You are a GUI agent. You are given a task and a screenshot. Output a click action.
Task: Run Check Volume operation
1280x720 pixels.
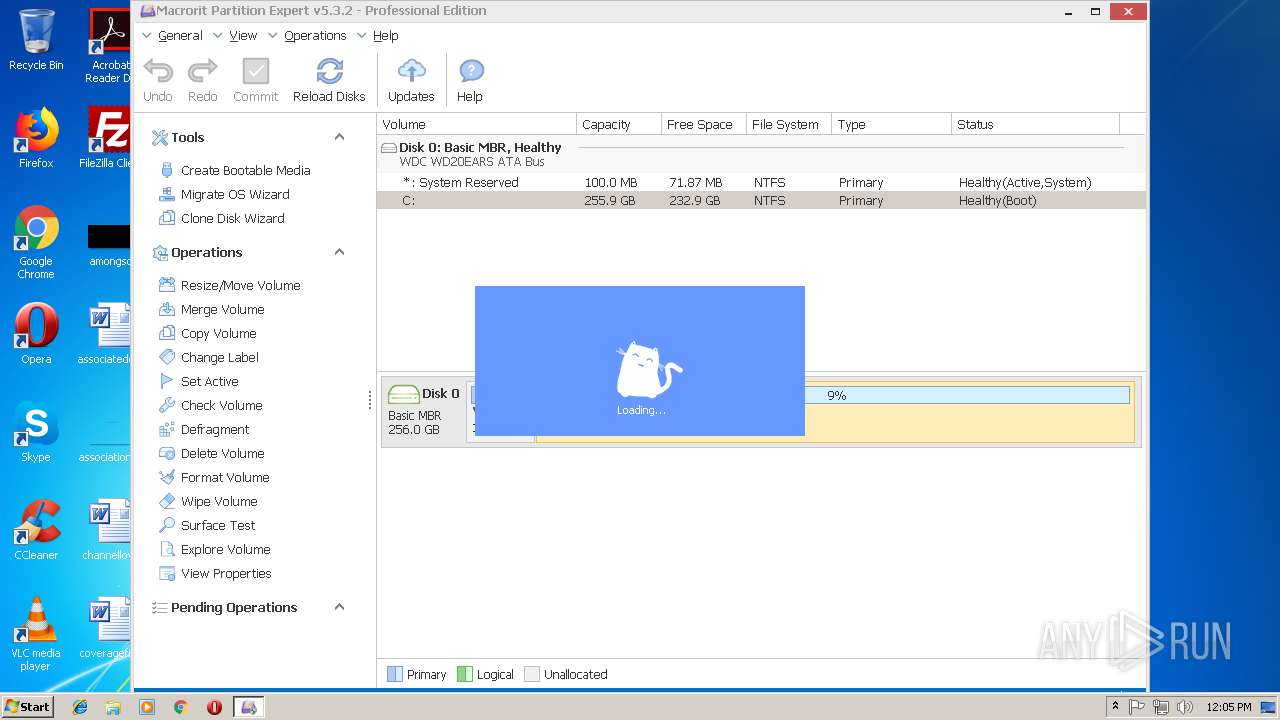click(221, 405)
